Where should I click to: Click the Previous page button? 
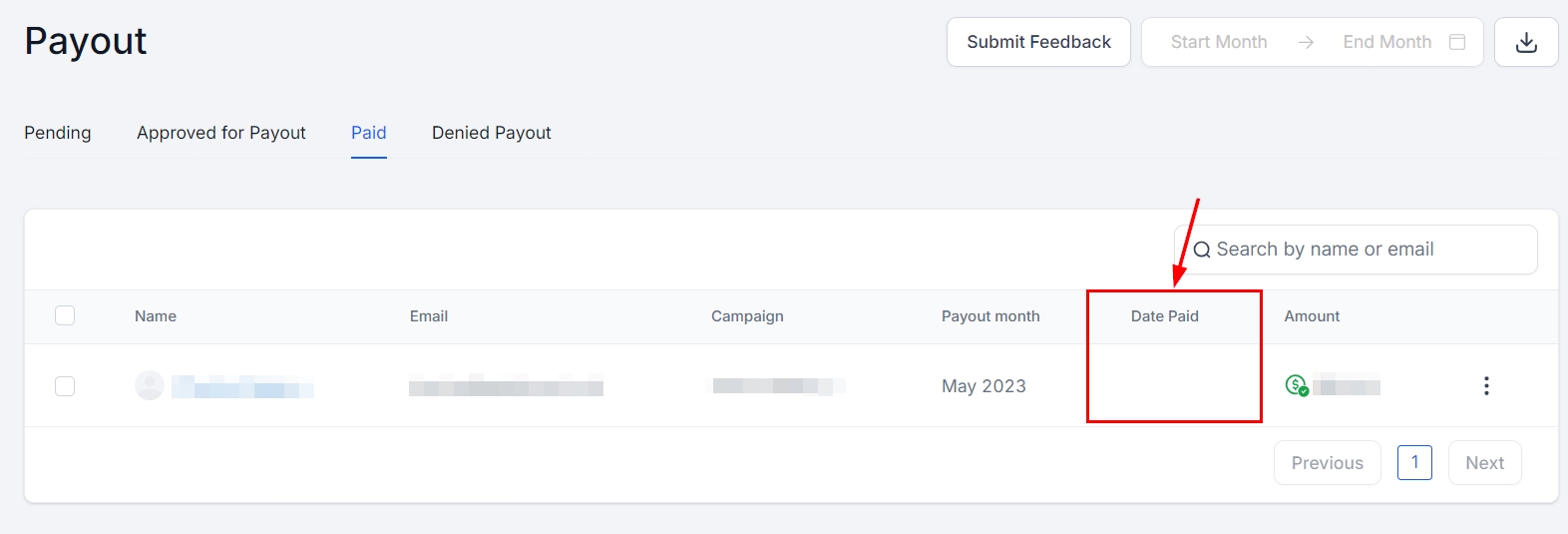[1327, 463]
